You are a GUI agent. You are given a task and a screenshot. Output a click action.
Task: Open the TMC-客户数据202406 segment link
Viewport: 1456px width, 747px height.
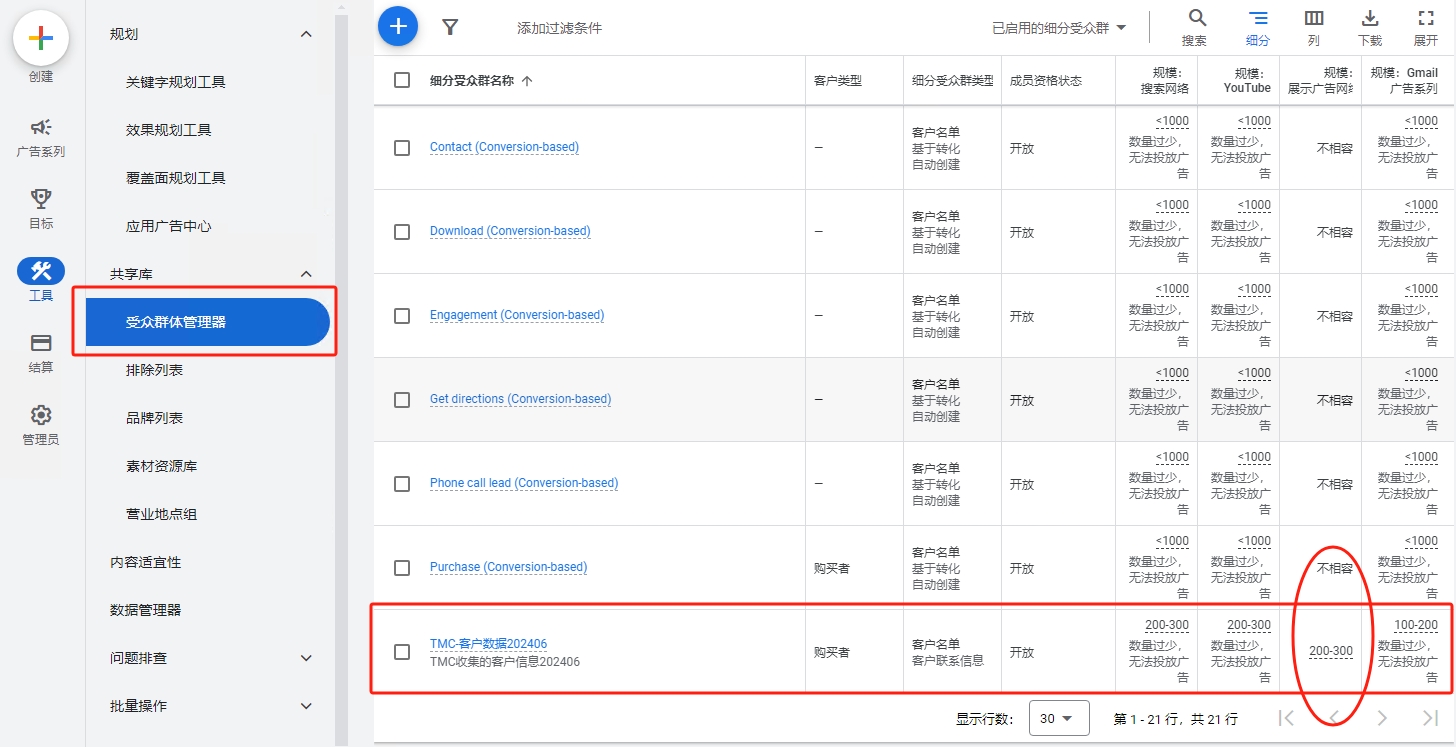pyautogui.click(x=488, y=644)
